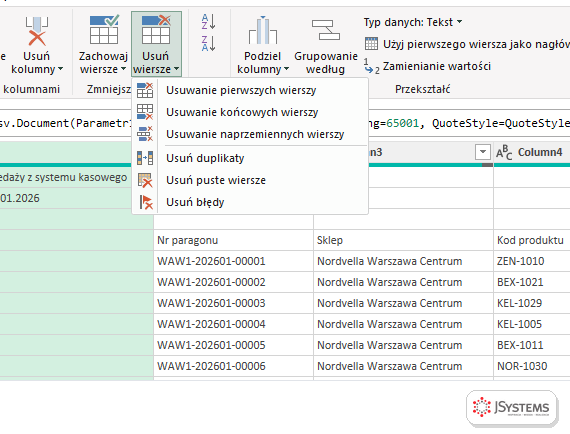Click the BEX-1011 product code cell

click(532, 345)
